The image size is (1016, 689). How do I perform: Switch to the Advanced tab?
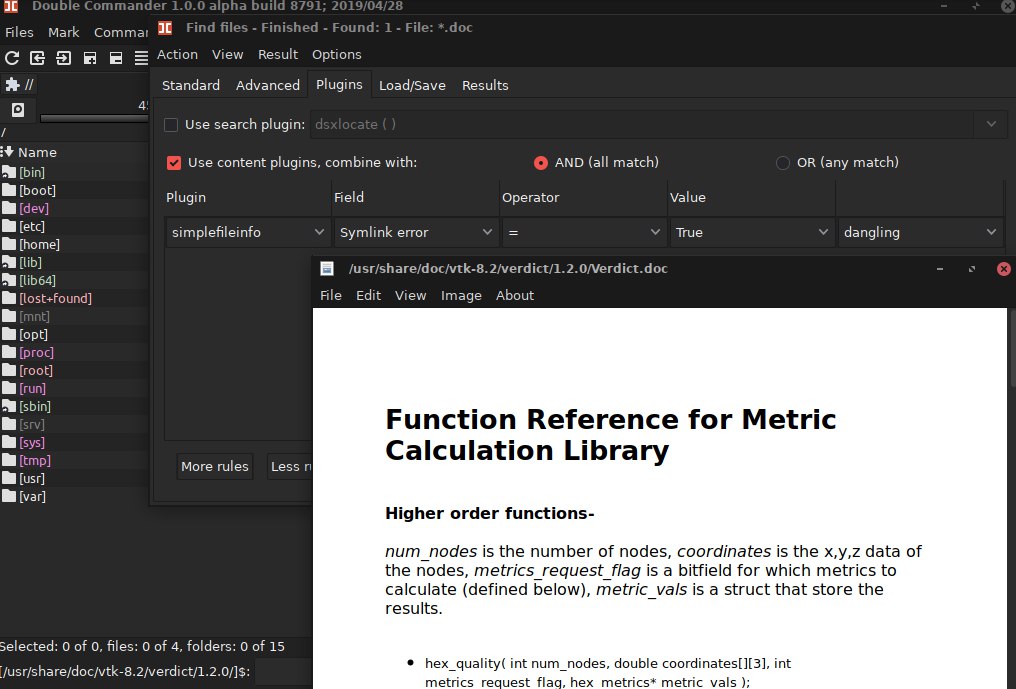(x=268, y=85)
